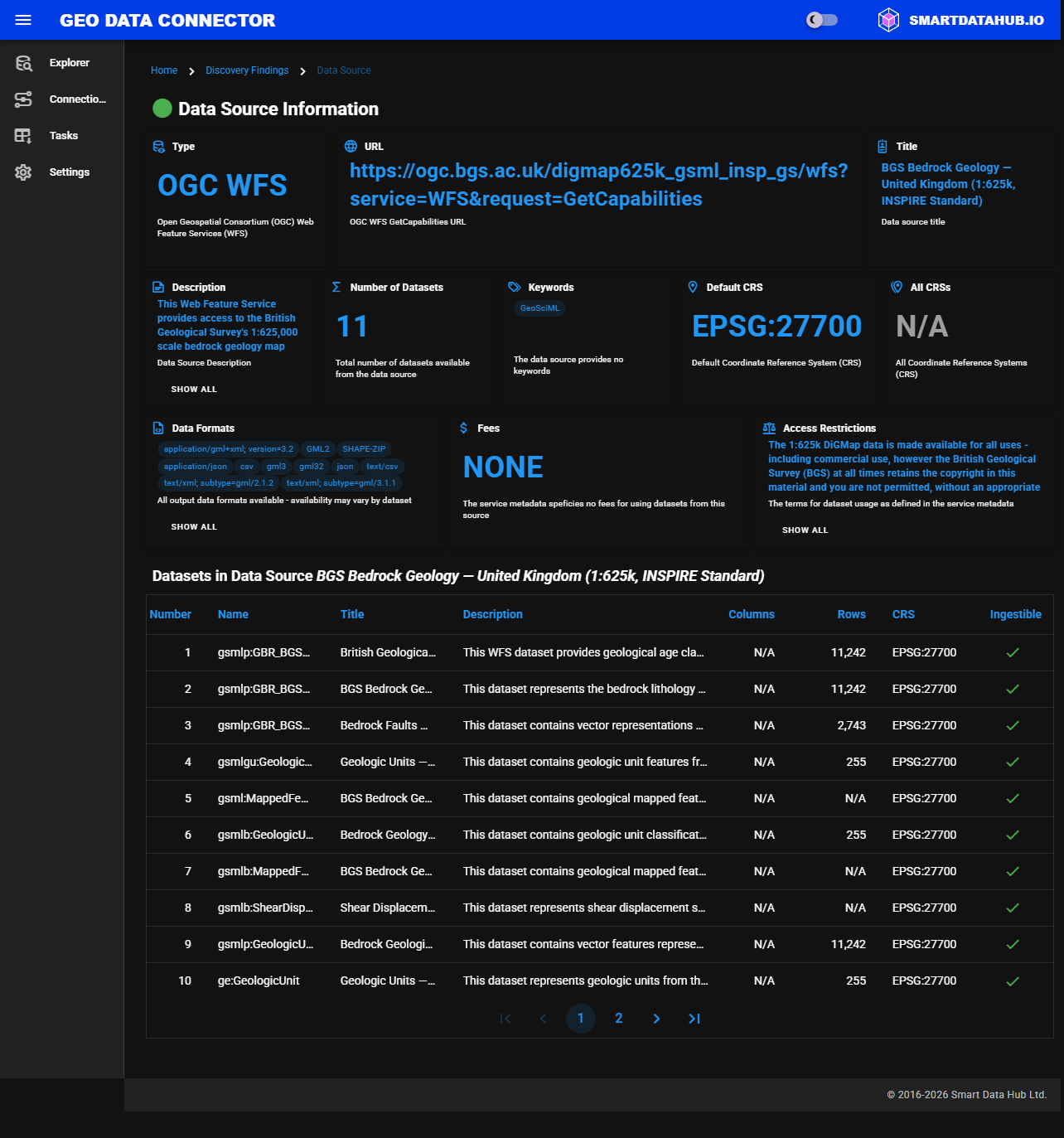
Task: Click the gsmlgu:Geologic... dataset name
Action: point(265,763)
